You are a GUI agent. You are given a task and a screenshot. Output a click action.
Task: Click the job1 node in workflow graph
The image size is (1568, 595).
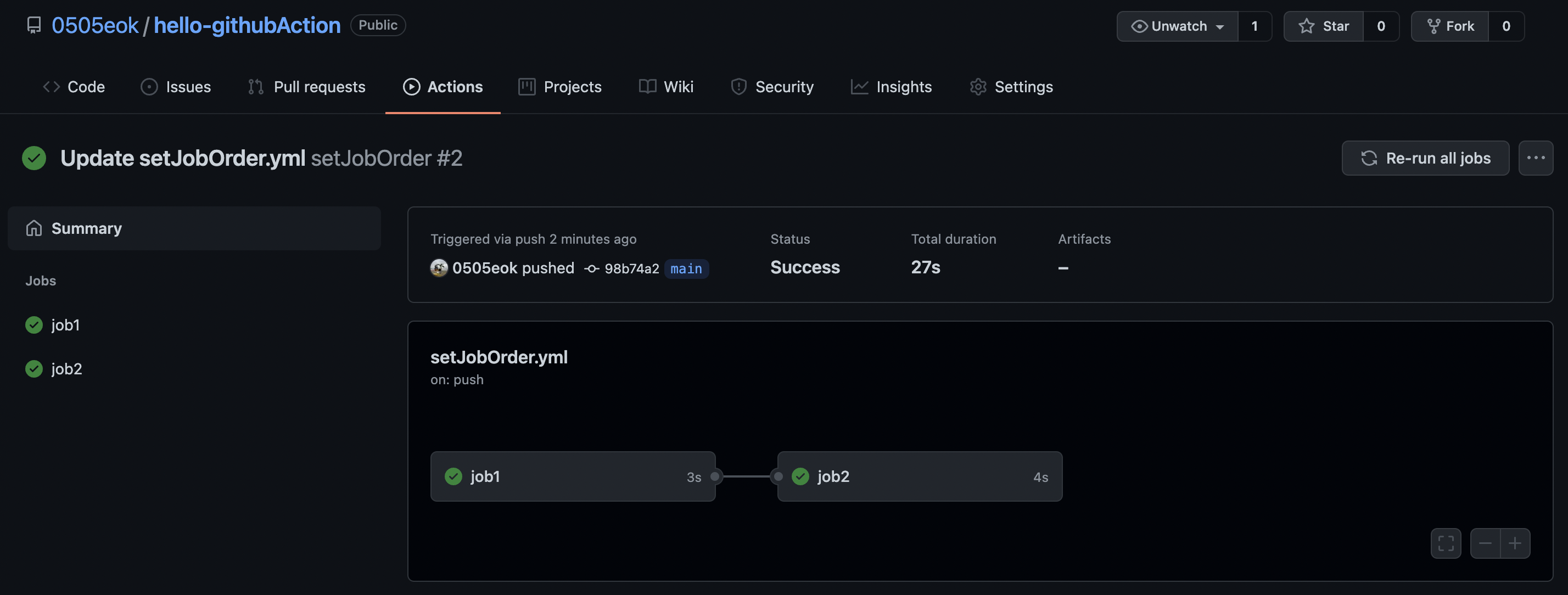(x=573, y=476)
